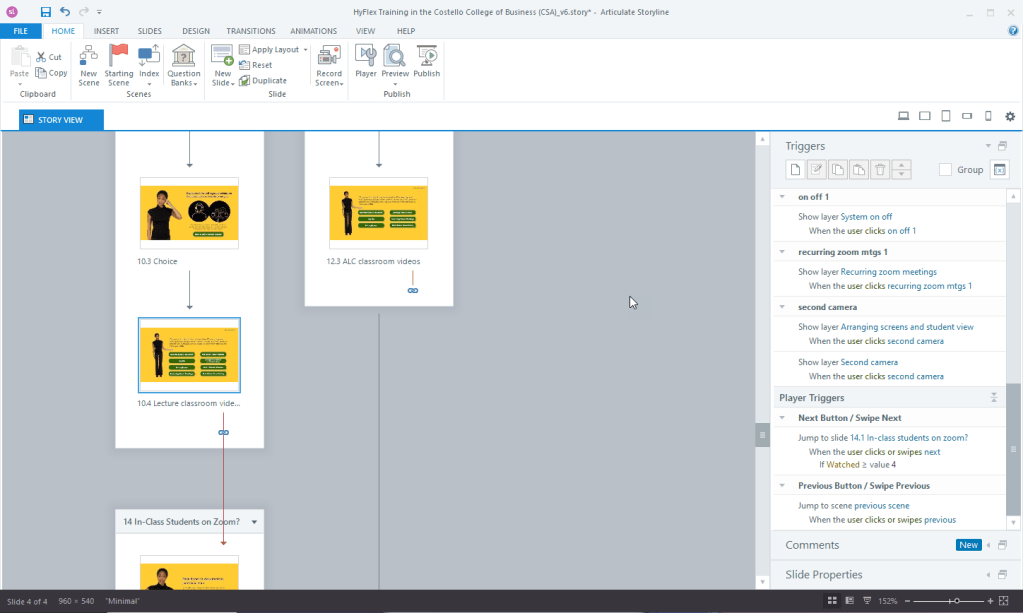Switch to tablet portrait view icon
1023x613 pixels.
tap(946, 117)
